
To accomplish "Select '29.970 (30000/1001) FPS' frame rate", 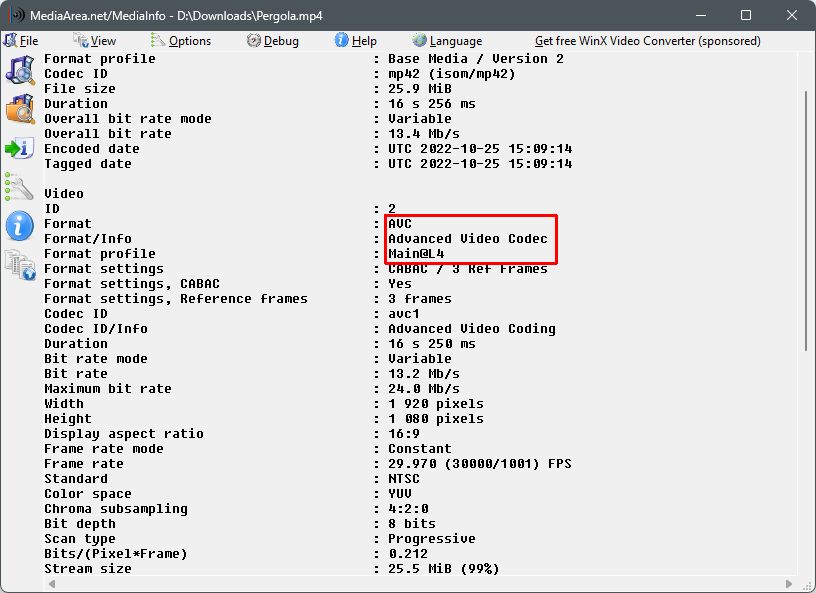I will [479, 464].
